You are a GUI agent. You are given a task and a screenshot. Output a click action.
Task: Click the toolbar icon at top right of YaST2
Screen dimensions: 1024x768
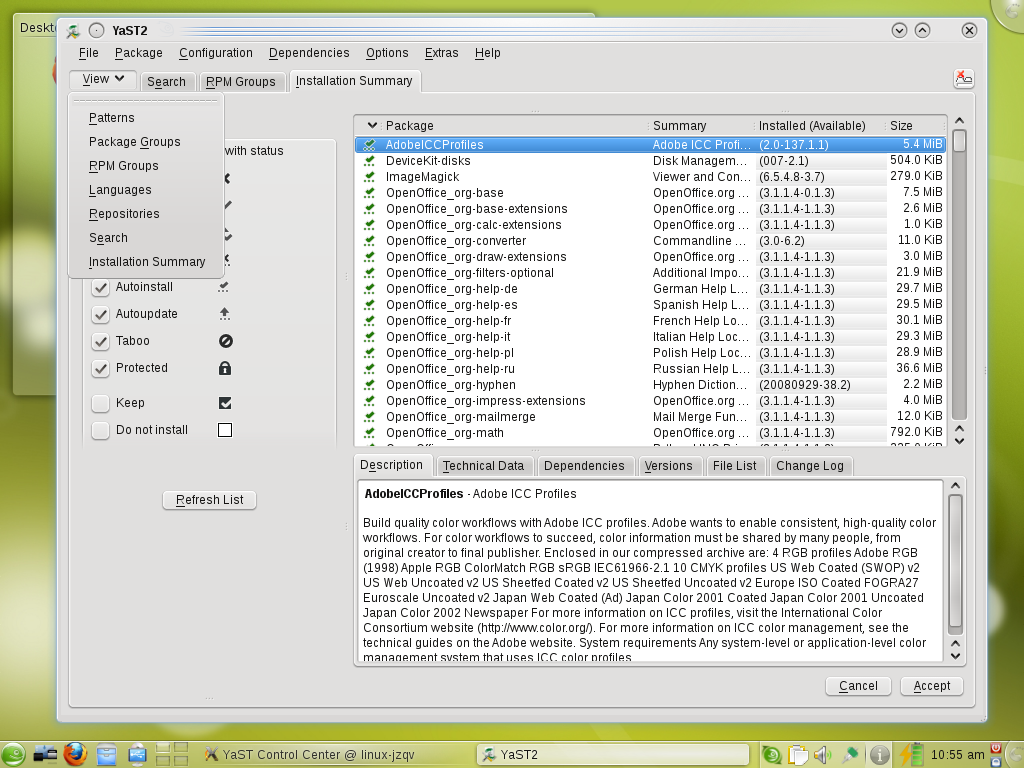click(x=962, y=80)
